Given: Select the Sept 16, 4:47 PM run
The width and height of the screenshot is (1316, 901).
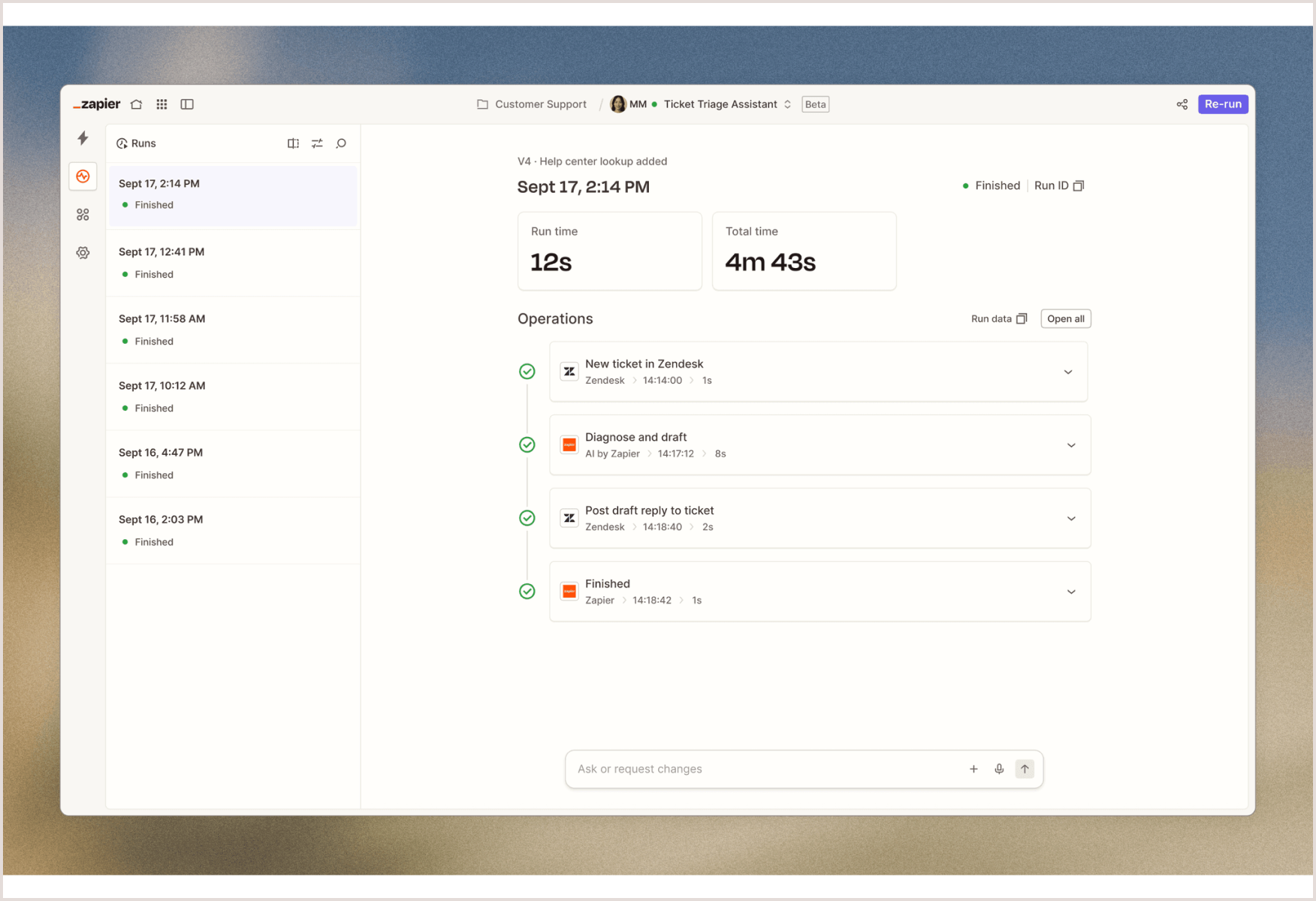Looking at the screenshot, I should 233,464.
